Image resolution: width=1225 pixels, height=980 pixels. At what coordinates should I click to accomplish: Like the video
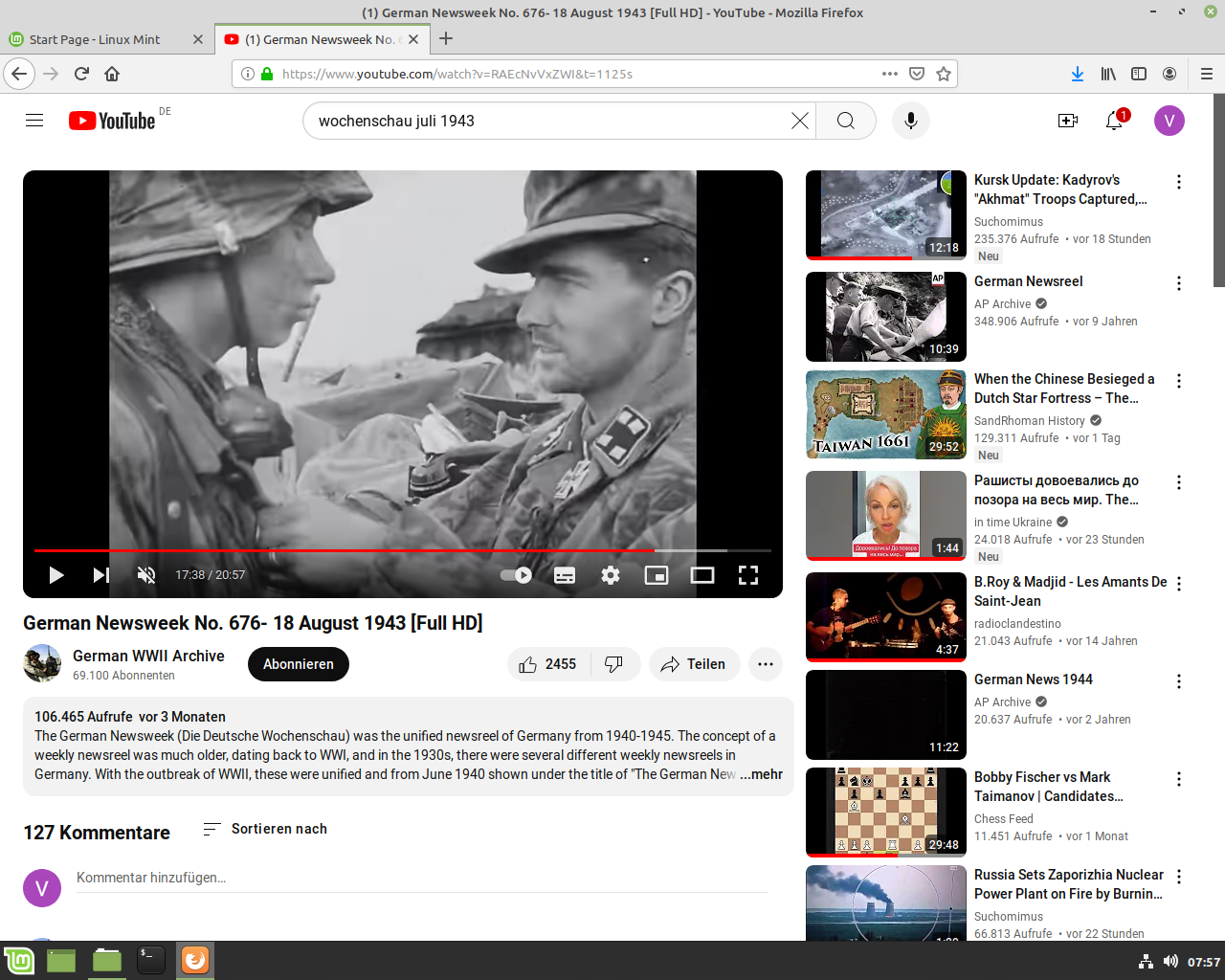click(x=548, y=664)
